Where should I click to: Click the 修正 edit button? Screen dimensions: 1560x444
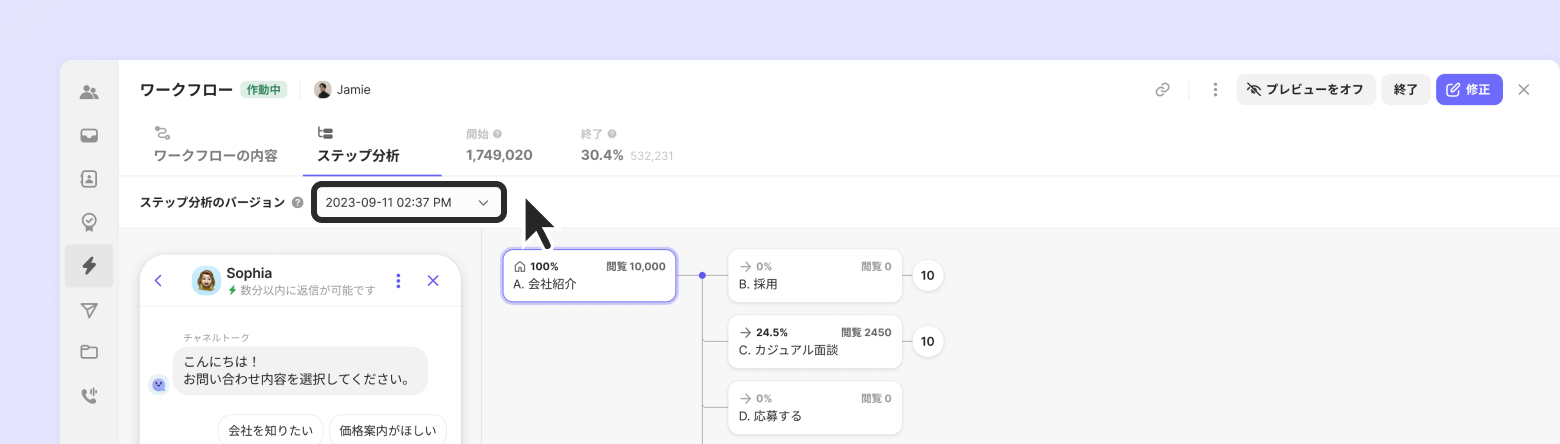tap(1468, 90)
